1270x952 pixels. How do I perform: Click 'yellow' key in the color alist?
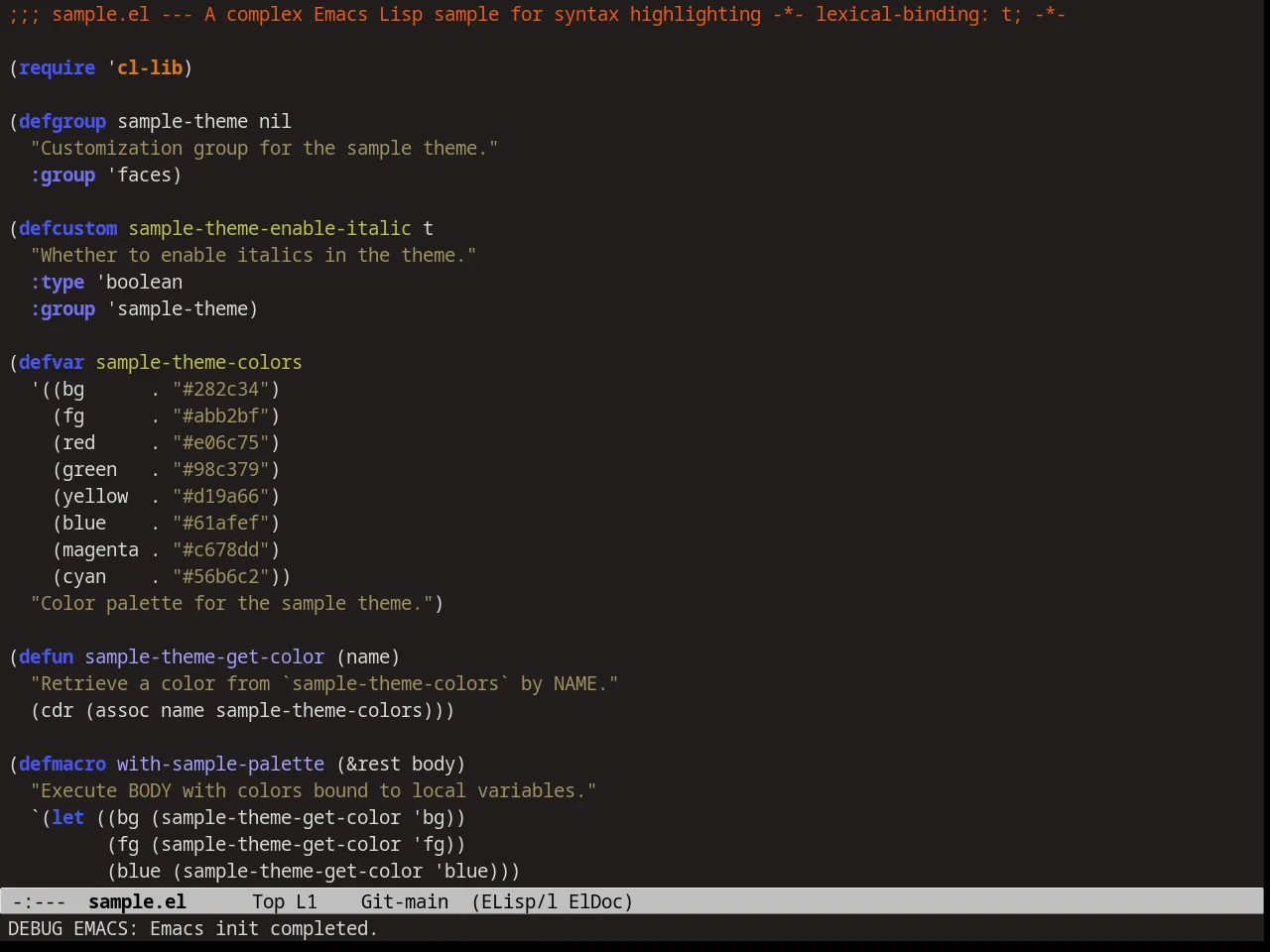coord(95,496)
